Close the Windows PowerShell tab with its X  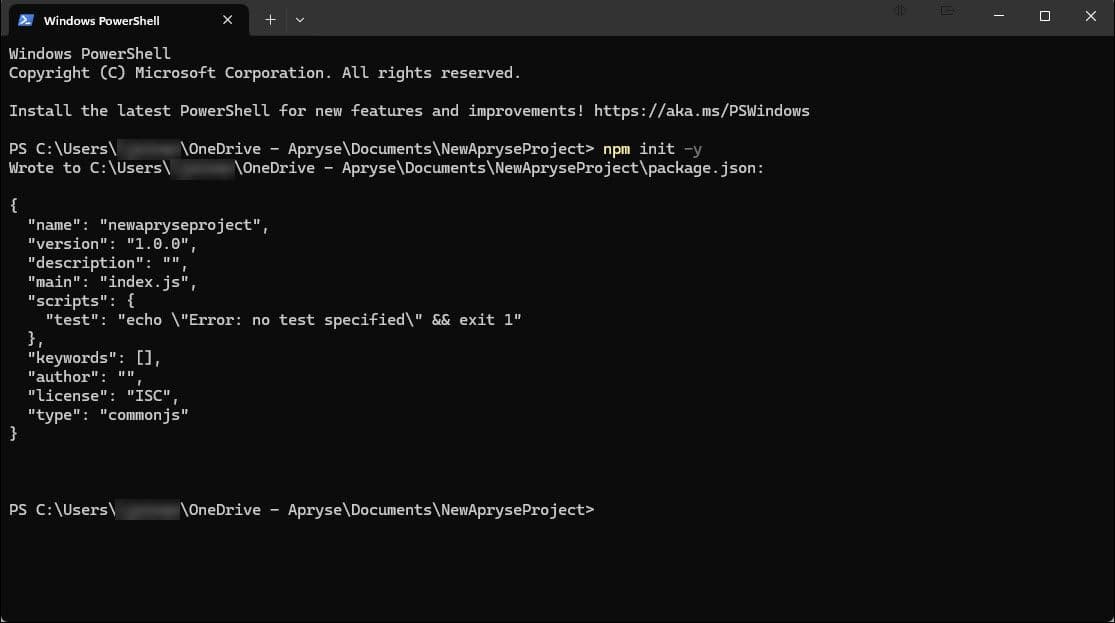pyautogui.click(x=227, y=19)
